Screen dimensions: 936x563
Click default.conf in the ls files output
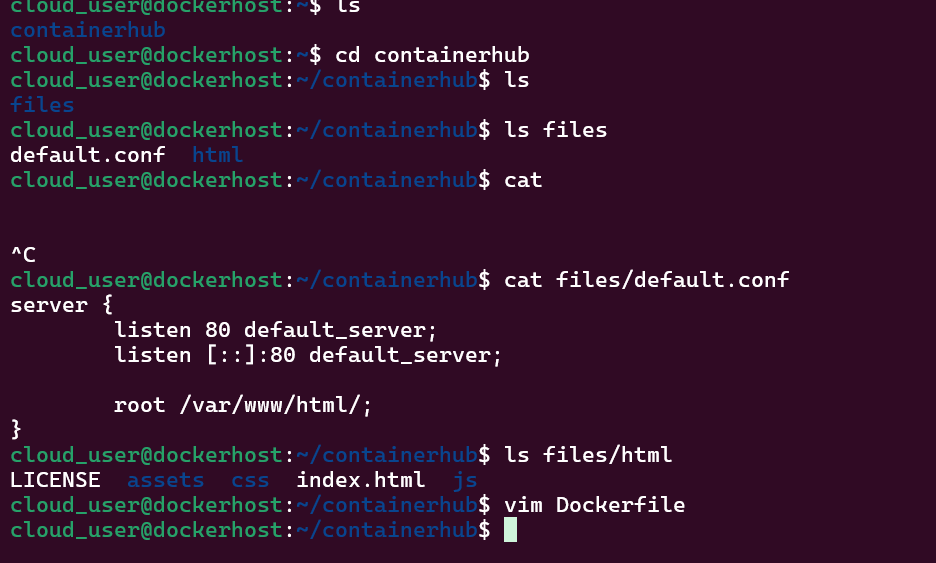tap(87, 155)
